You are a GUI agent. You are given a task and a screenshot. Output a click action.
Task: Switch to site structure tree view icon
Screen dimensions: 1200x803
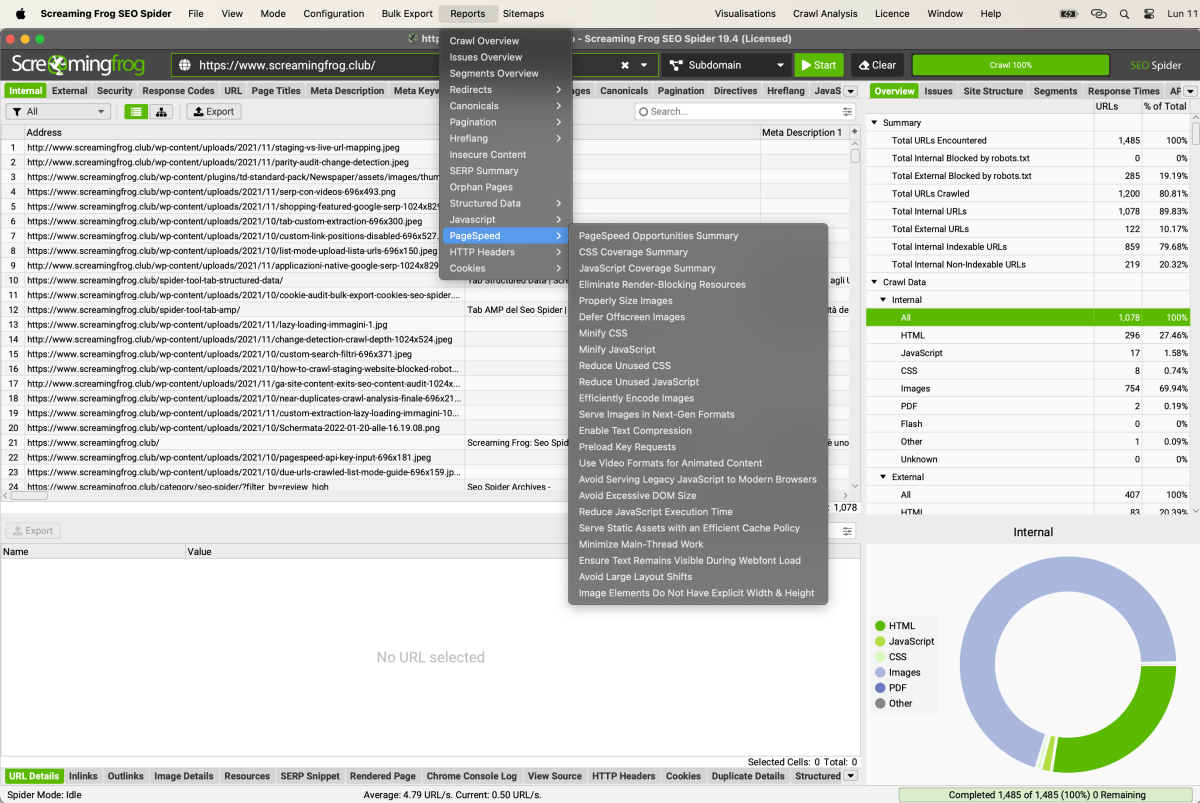pyautogui.click(x=161, y=111)
